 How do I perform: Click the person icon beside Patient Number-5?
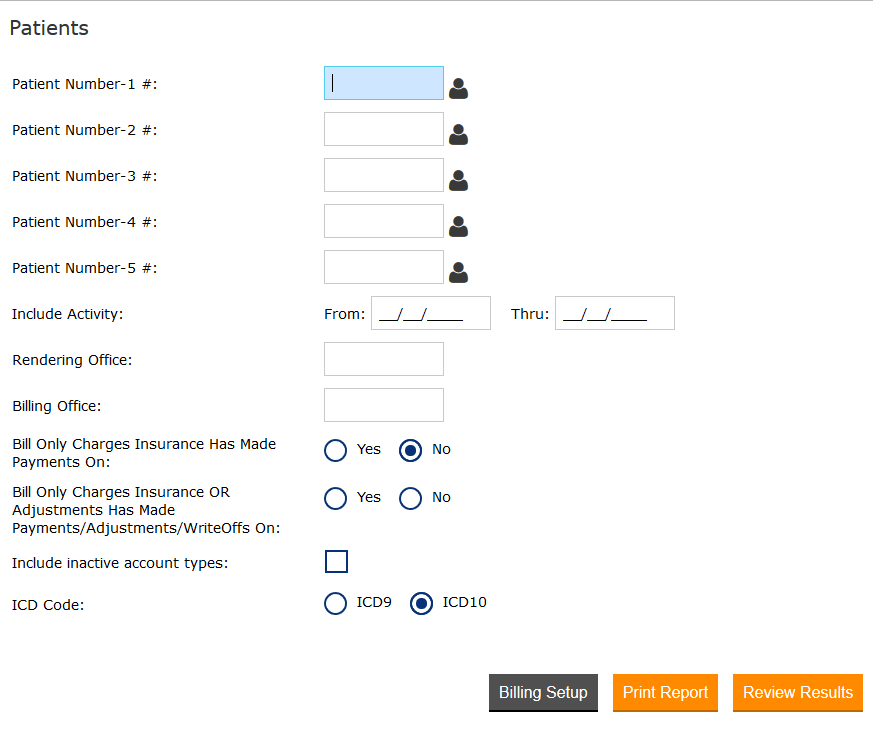click(458, 272)
